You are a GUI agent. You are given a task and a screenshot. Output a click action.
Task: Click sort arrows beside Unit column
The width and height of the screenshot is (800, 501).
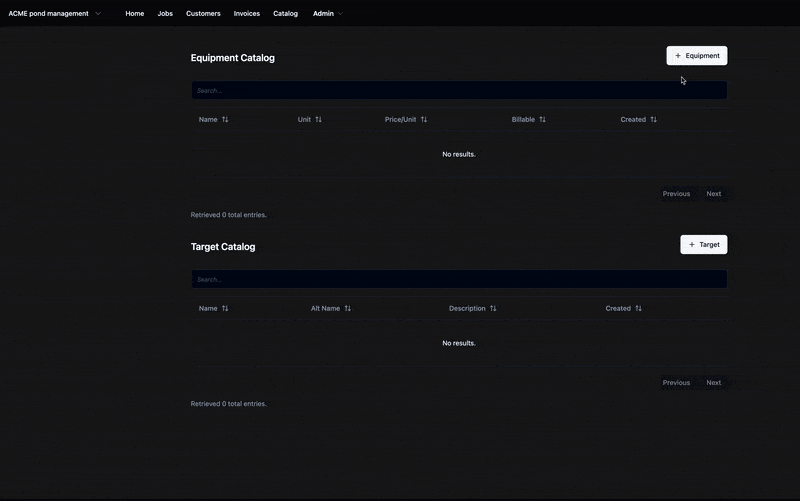(x=318, y=119)
